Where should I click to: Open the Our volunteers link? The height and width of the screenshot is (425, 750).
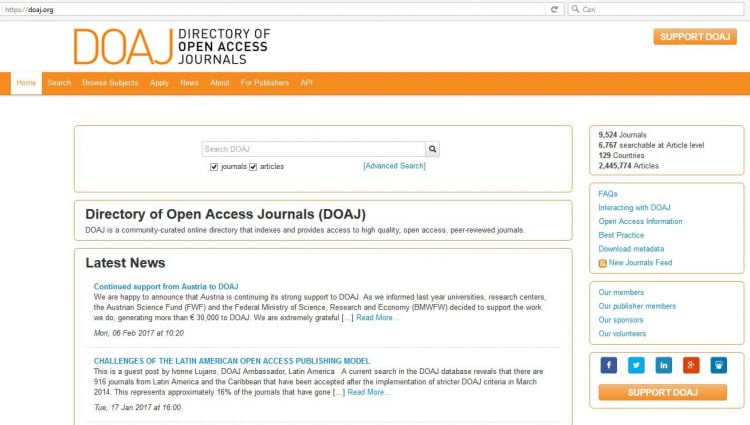[622, 334]
